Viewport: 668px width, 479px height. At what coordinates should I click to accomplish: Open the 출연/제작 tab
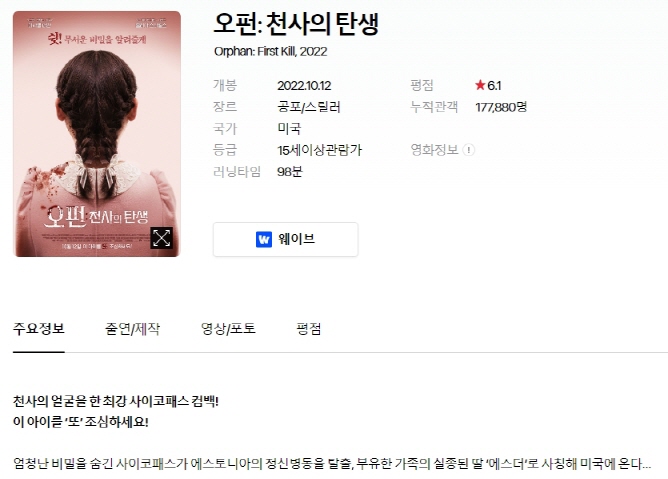click(132, 329)
